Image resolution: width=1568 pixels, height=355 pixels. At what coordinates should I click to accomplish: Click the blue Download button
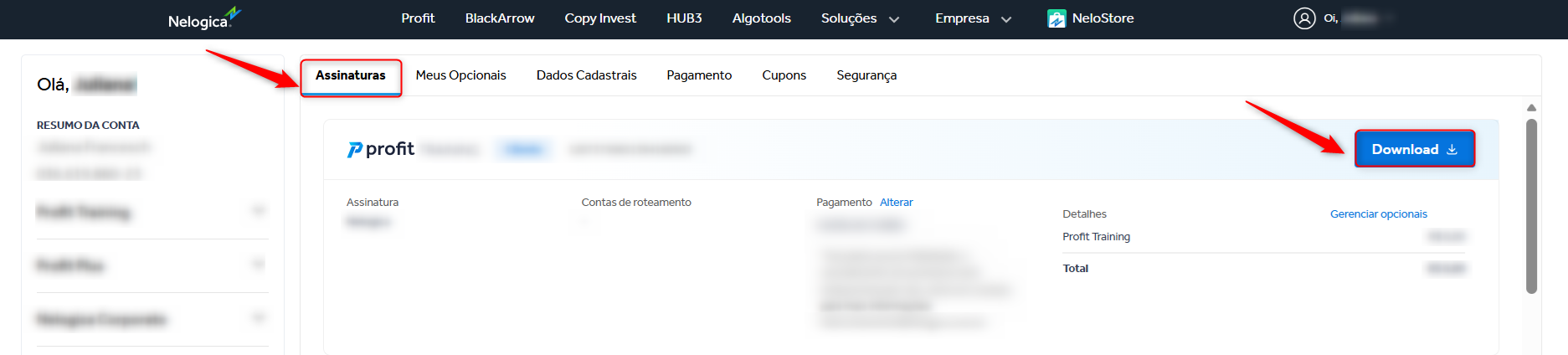pos(1415,149)
